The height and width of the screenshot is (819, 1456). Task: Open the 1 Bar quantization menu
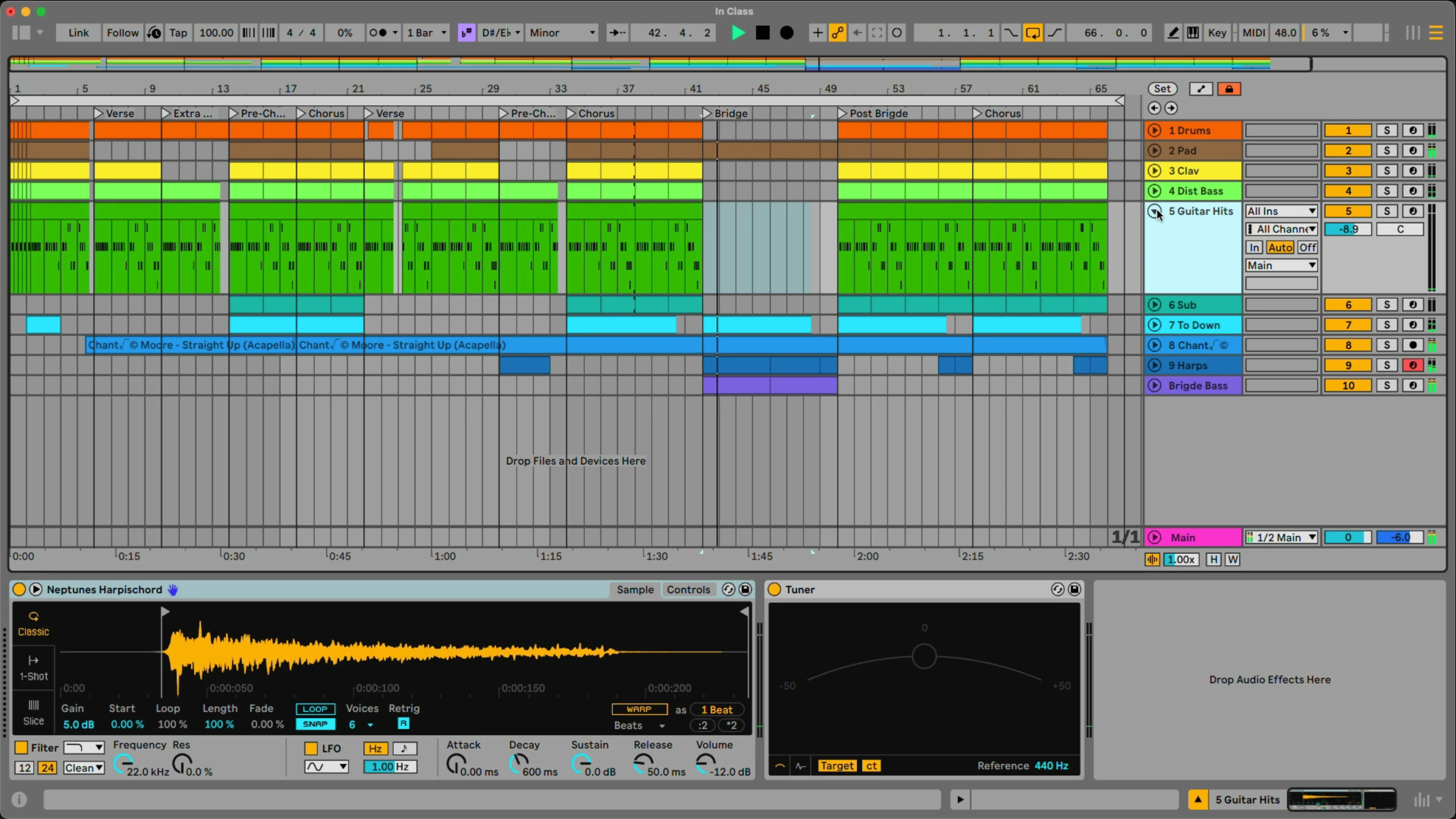click(427, 33)
